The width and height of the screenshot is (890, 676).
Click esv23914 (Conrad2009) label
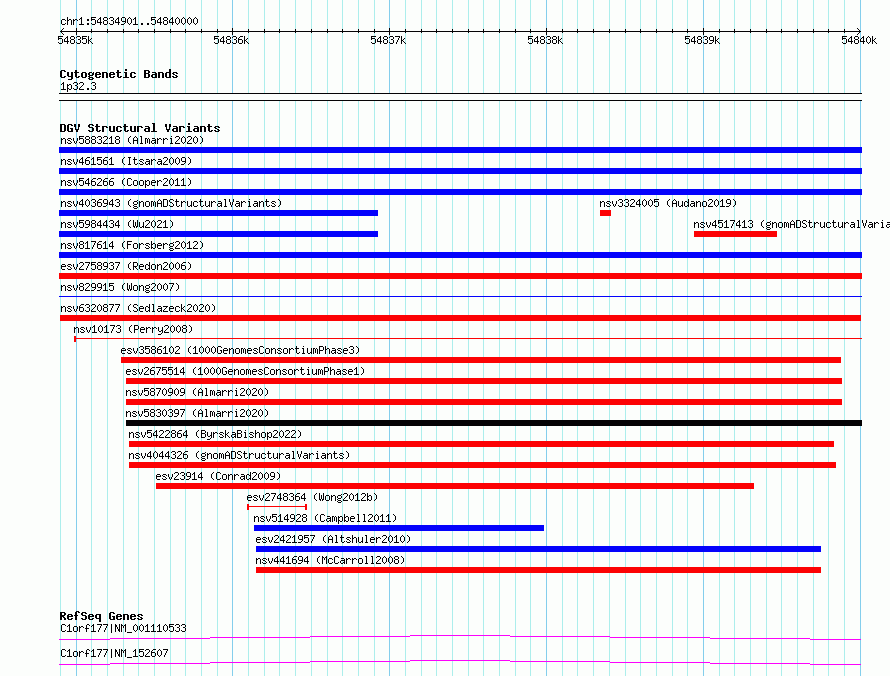218,476
